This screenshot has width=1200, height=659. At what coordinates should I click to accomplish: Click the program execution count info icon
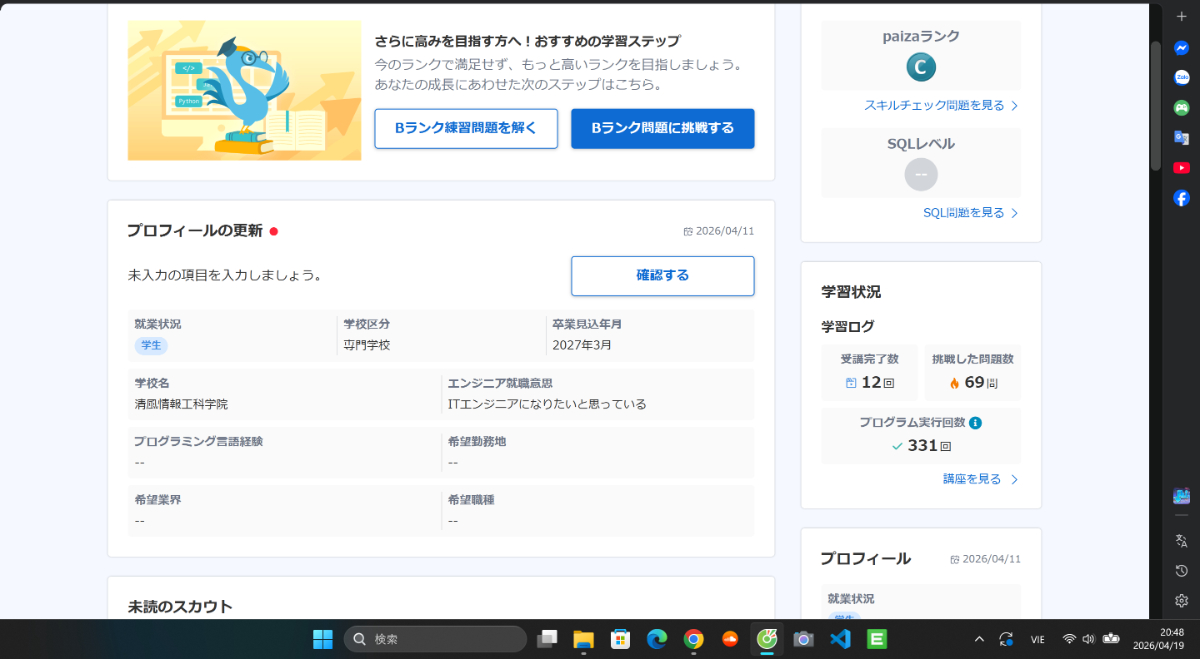pos(975,423)
